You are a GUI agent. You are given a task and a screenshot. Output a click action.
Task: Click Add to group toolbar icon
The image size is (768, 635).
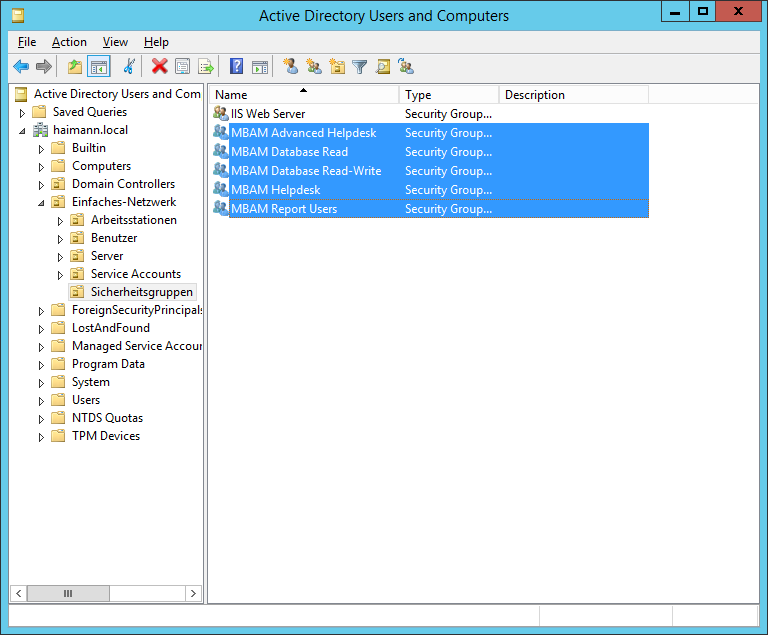coord(406,66)
